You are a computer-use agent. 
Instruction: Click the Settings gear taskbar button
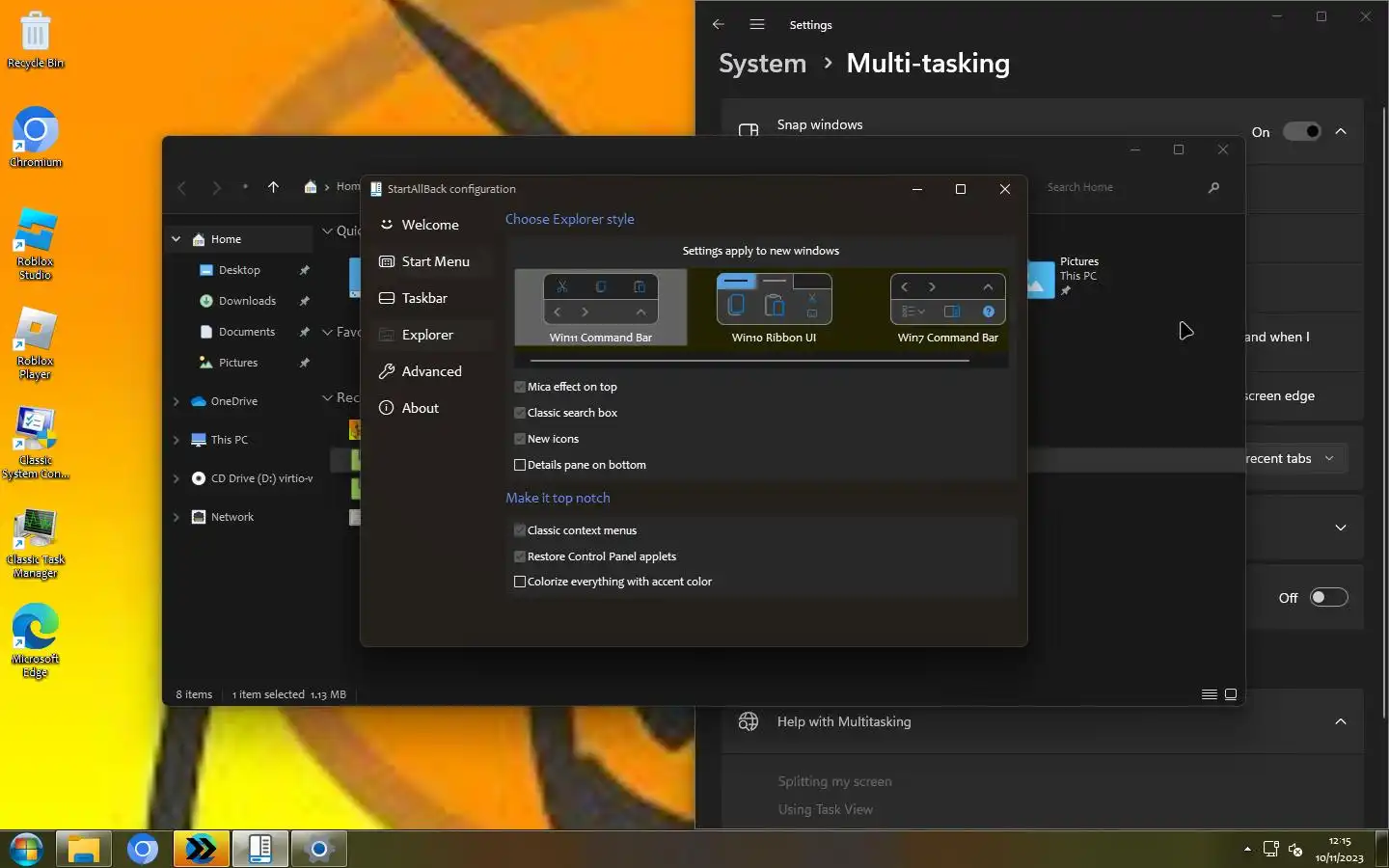coord(318,850)
